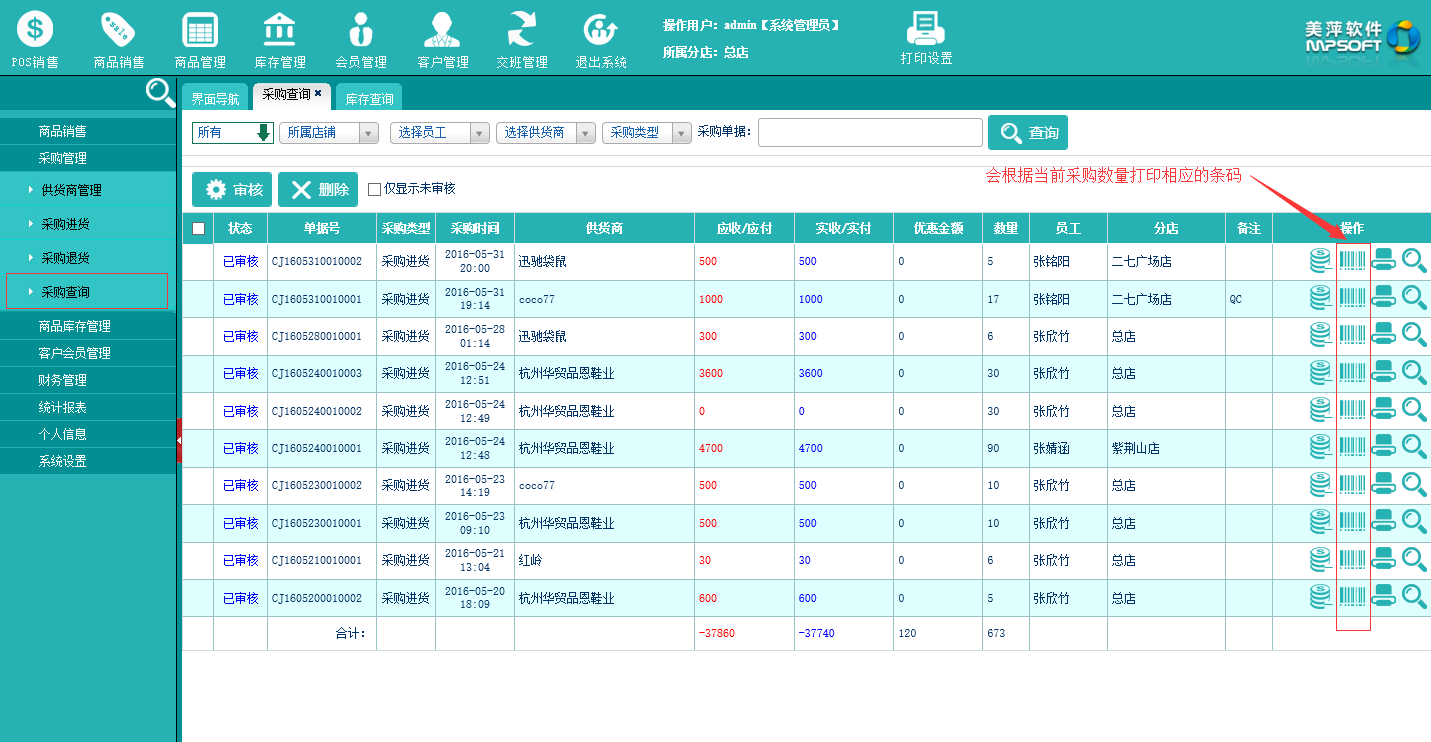Click the 删除 delete button
1431x742 pixels.
[318, 189]
